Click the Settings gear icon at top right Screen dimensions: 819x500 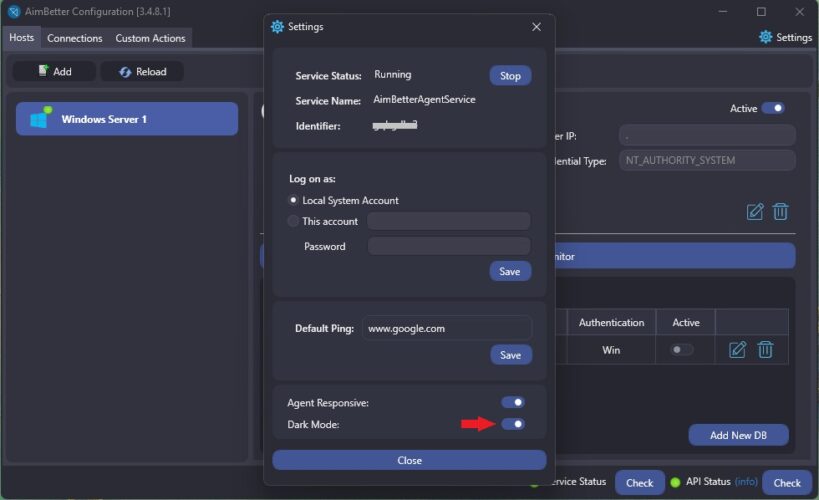(766, 37)
